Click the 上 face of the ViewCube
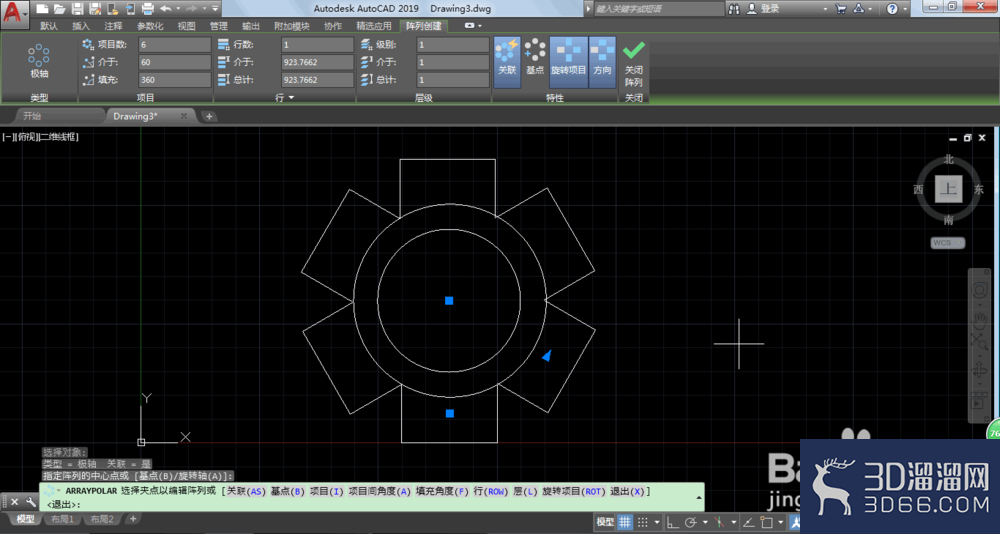Screen dimensions: 1000x534 click(948, 189)
